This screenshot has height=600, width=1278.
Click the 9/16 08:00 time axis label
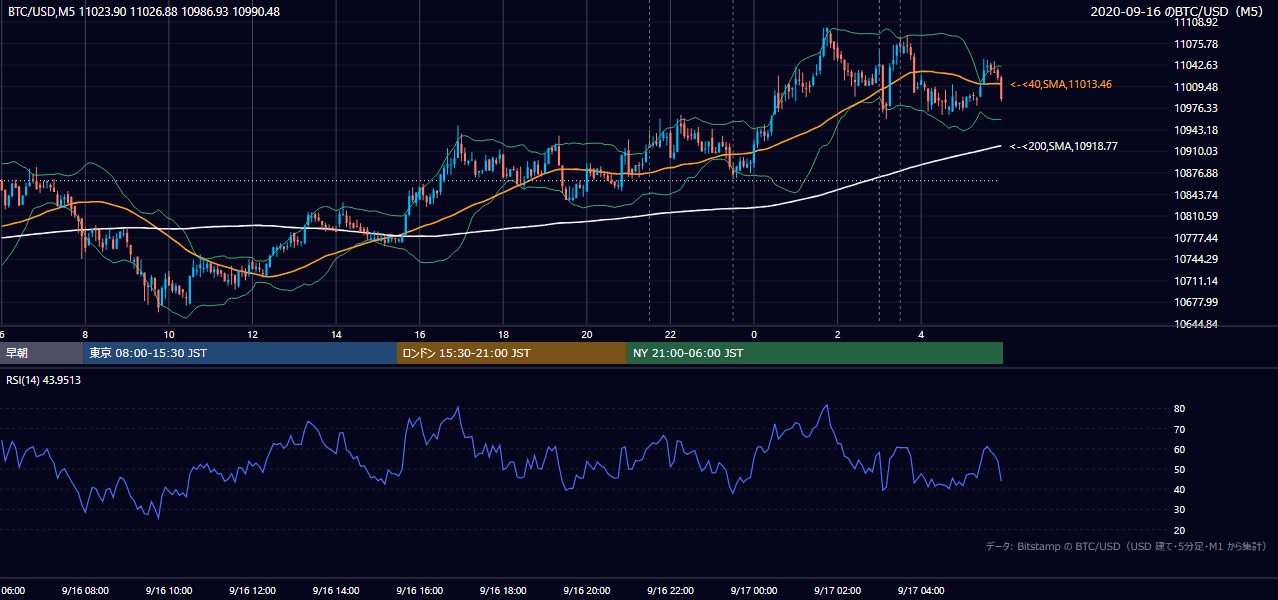pos(85,591)
